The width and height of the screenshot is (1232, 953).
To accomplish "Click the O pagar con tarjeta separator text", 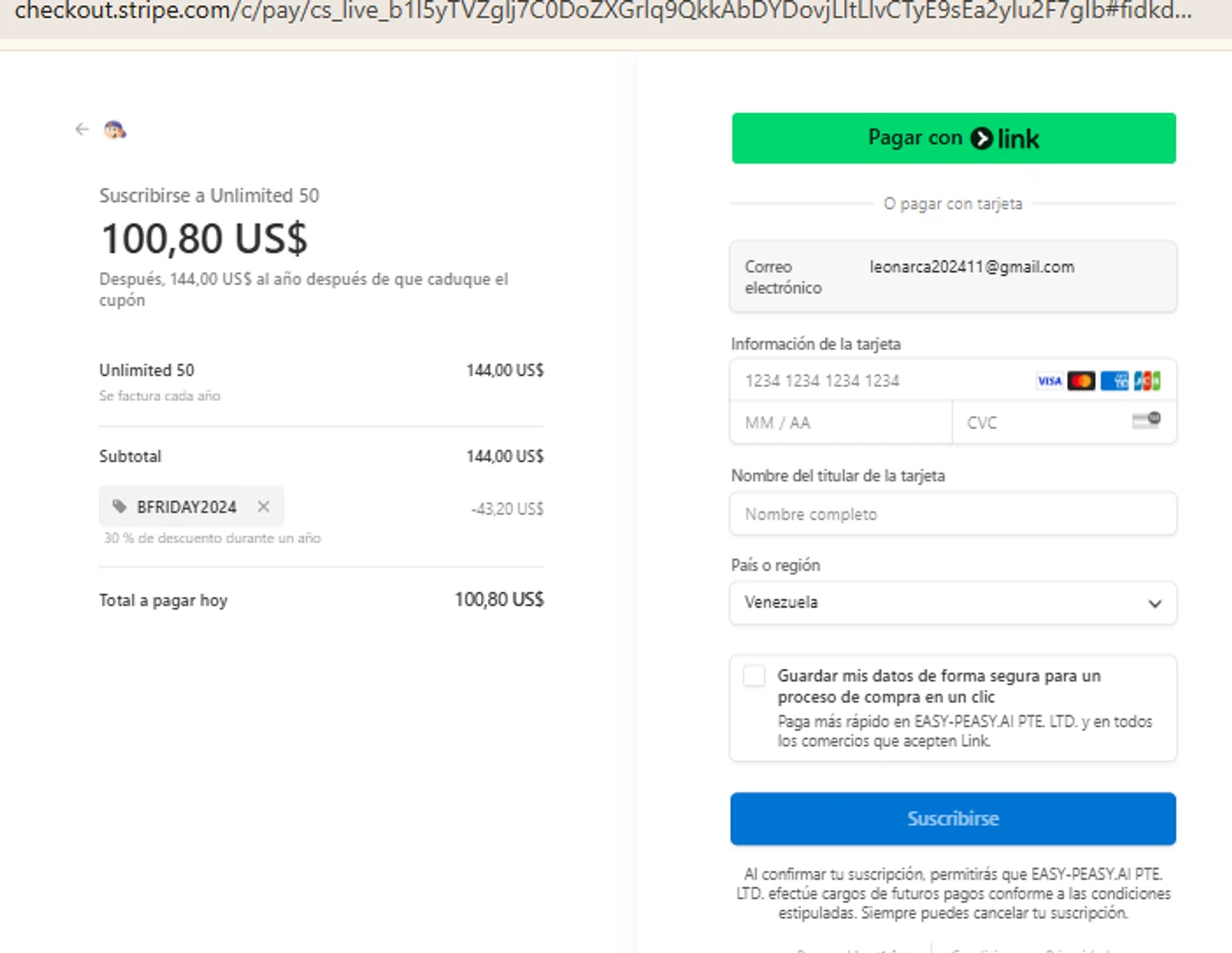I will coord(953,204).
